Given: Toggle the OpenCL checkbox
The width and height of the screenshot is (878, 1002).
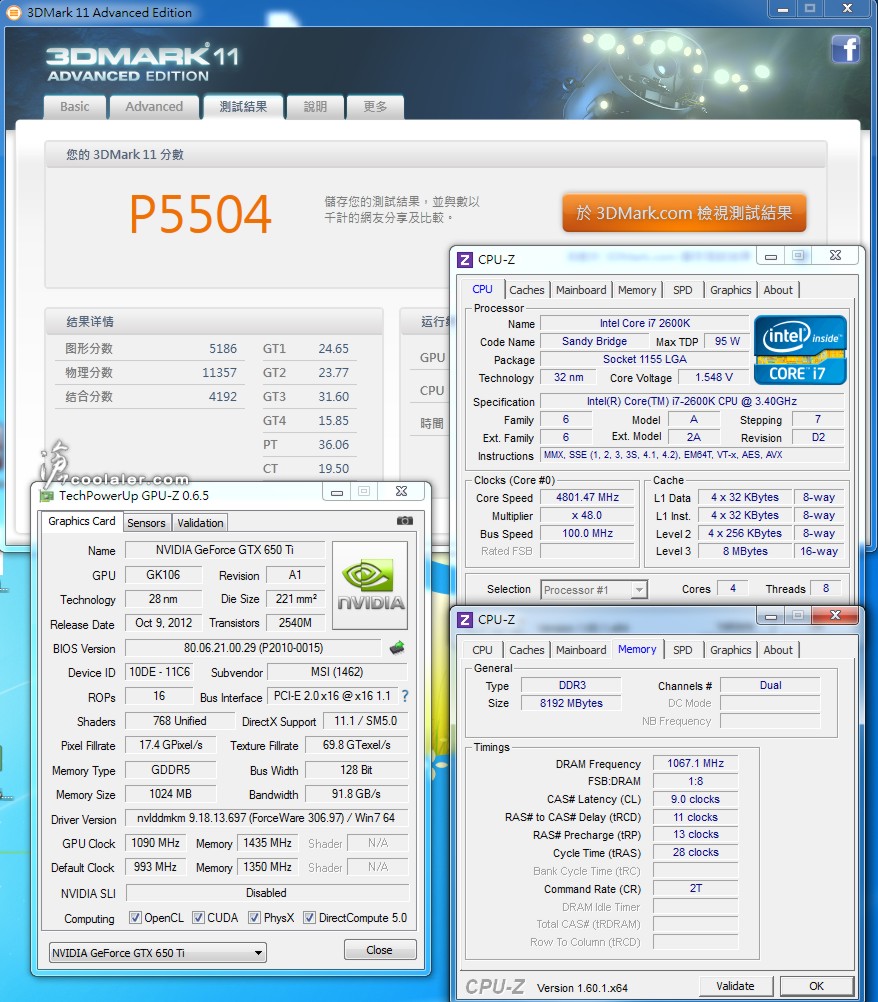Looking at the screenshot, I should (135, 918).
